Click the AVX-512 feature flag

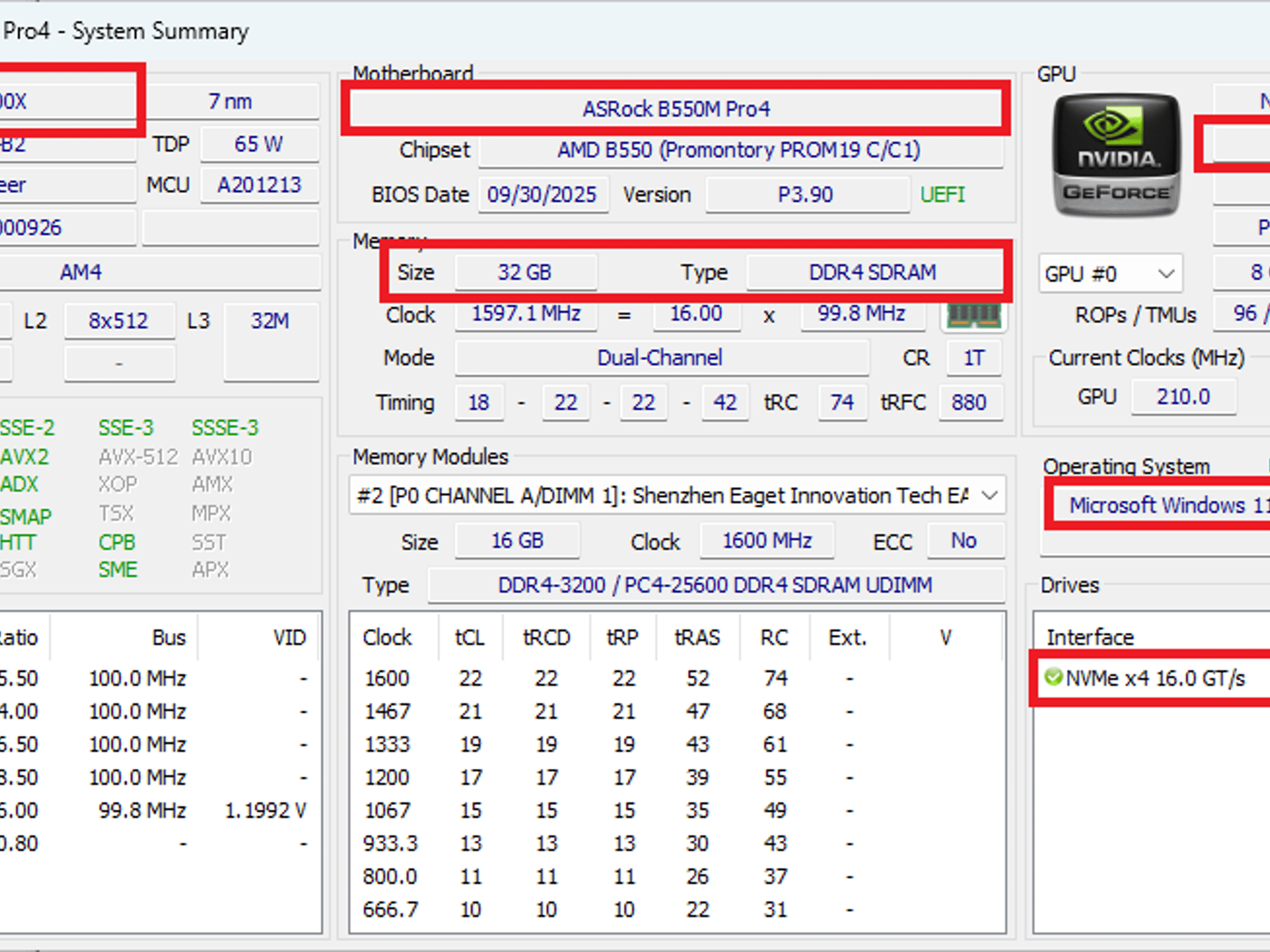[x=138, y=457]
